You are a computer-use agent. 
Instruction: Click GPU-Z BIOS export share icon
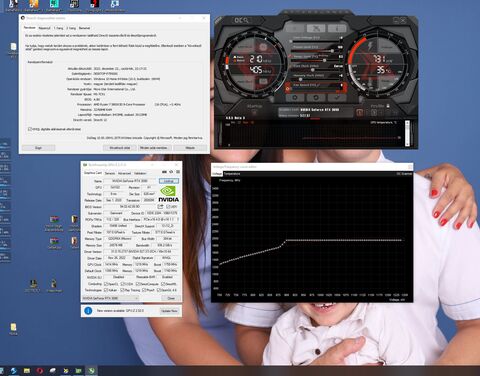(160, 207)
